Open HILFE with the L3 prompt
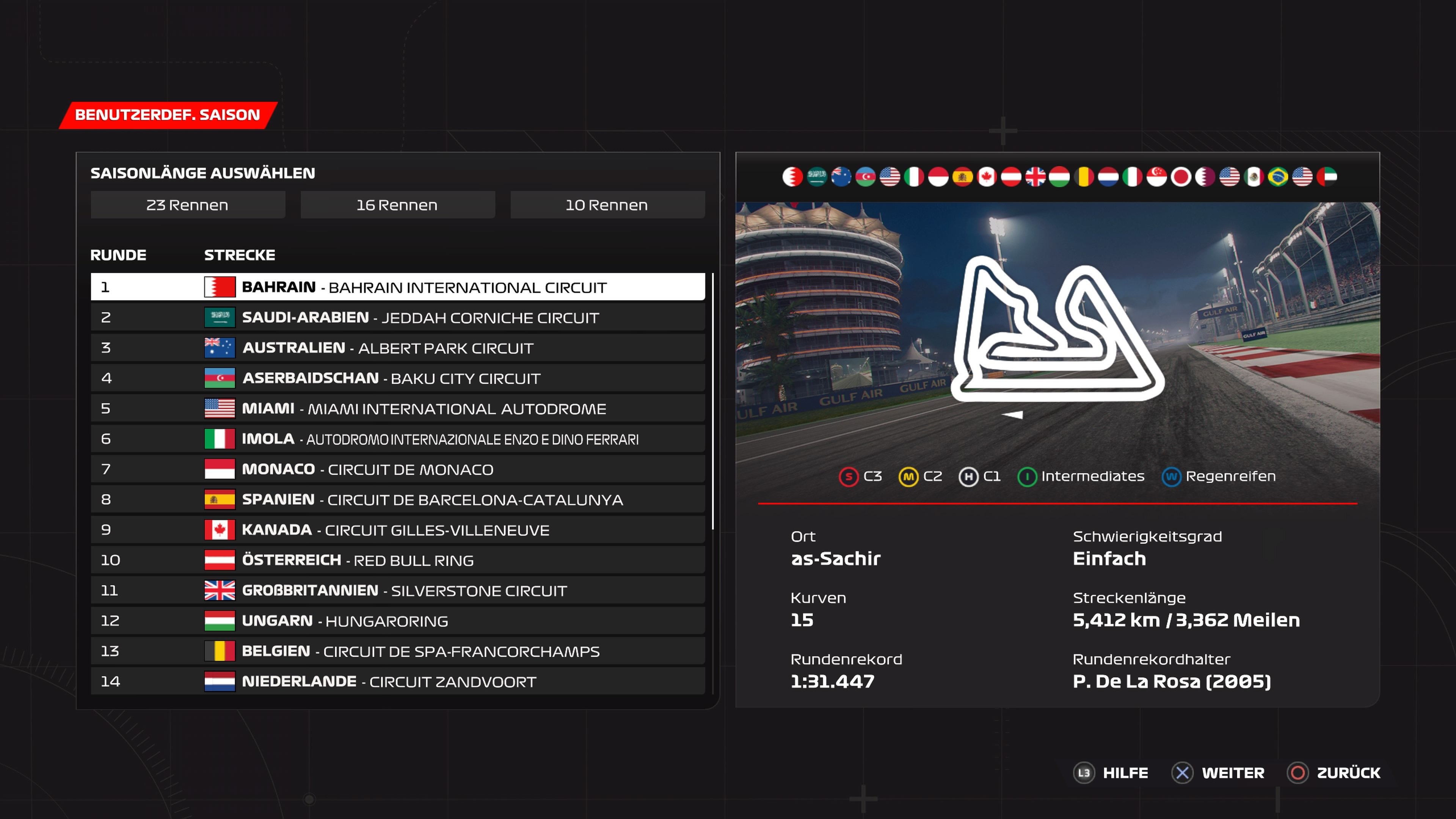Screen dimensions: 1456x819 point(1111,773)
